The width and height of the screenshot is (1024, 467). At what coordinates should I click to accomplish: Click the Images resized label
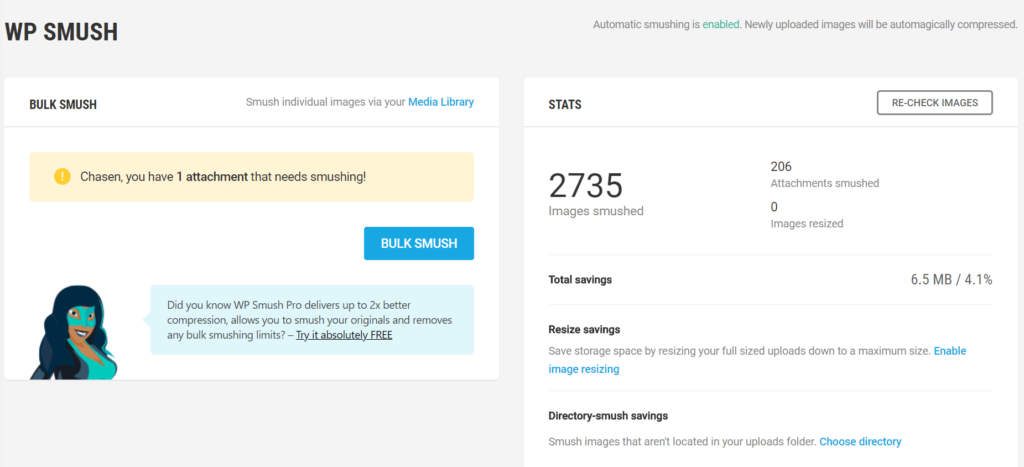tap(807, 224)
